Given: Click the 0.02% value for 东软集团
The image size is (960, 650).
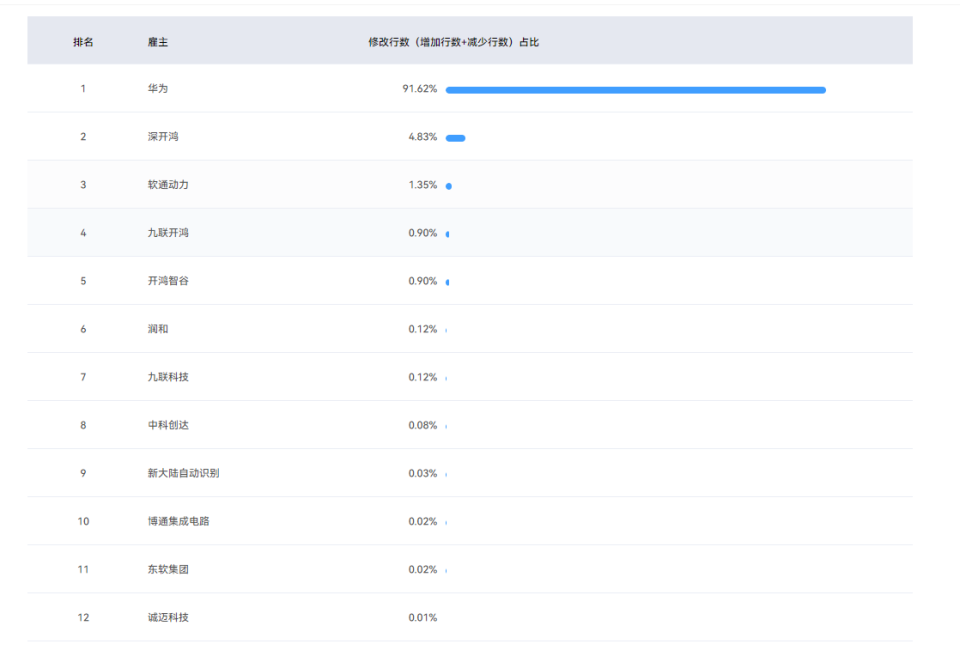Looking at the screenshot, I should pos(422,569).
